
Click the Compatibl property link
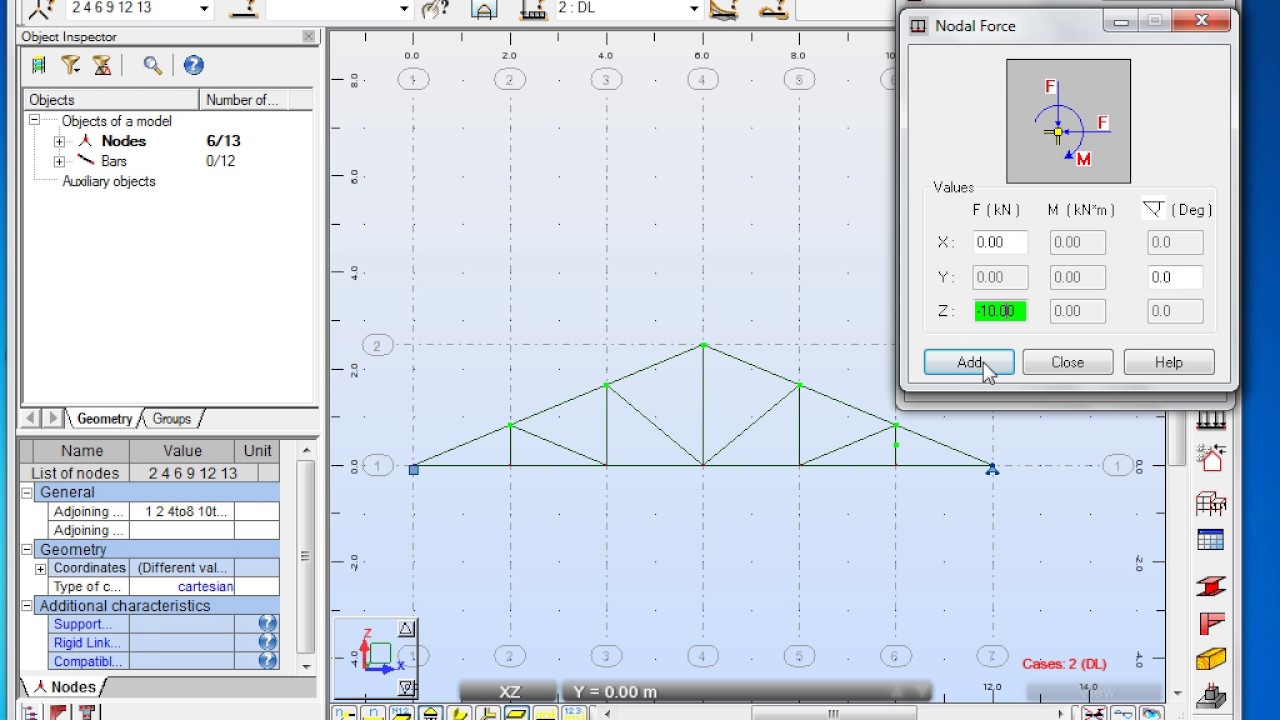(88, 662)
